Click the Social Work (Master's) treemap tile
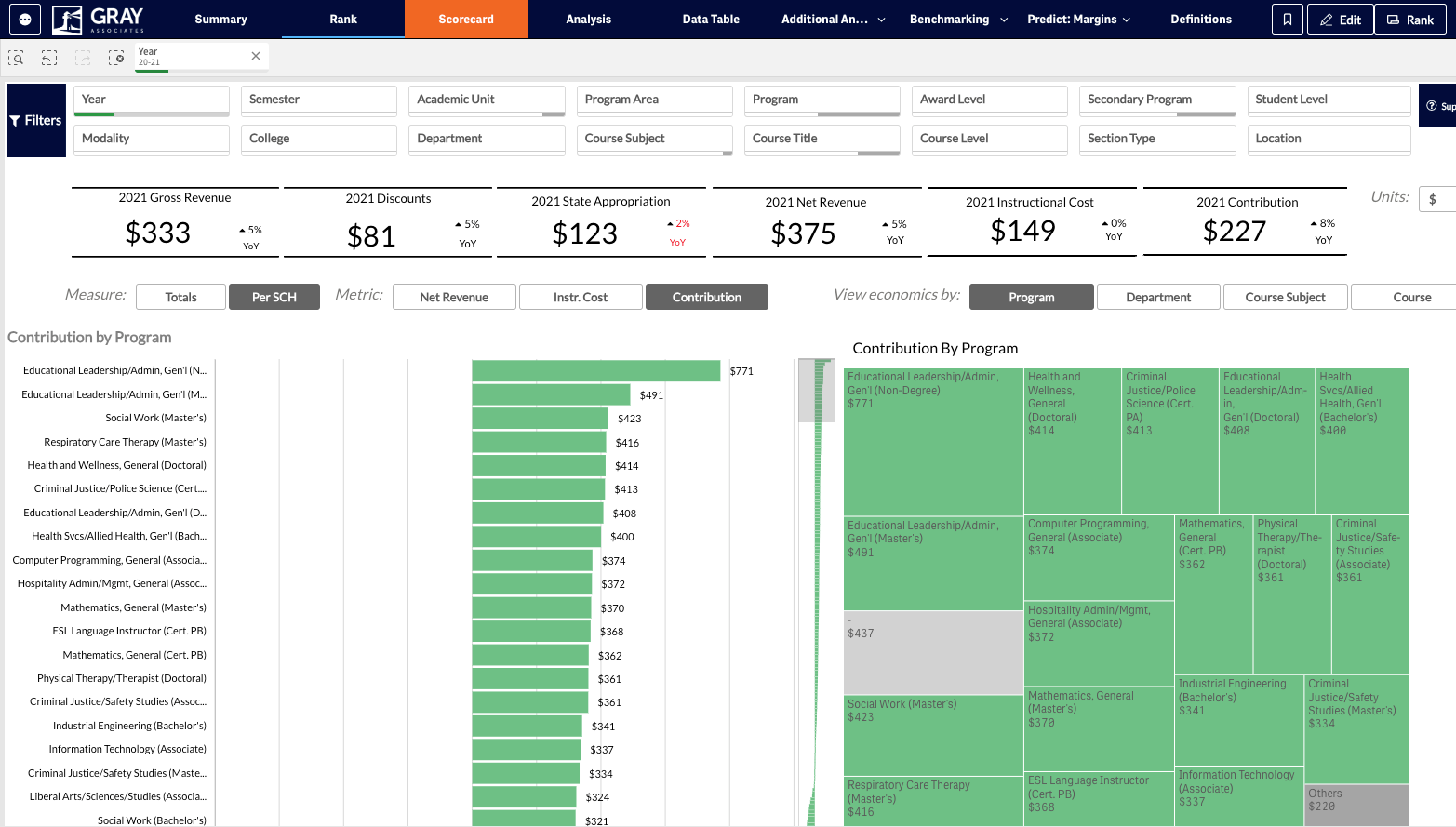1456x827 pixels. tap(933, 735)
